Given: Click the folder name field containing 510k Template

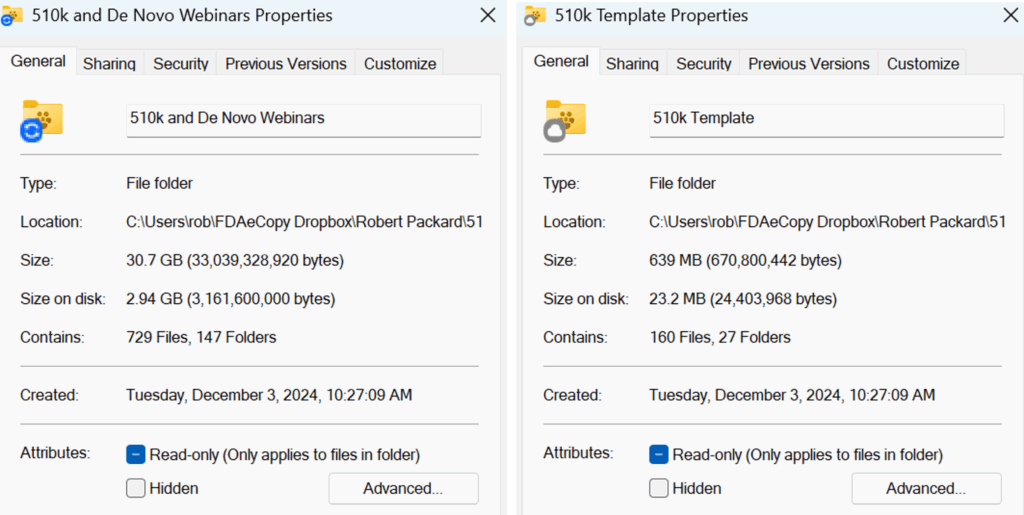Looking at the screenshot, I should tap(826, 118).
